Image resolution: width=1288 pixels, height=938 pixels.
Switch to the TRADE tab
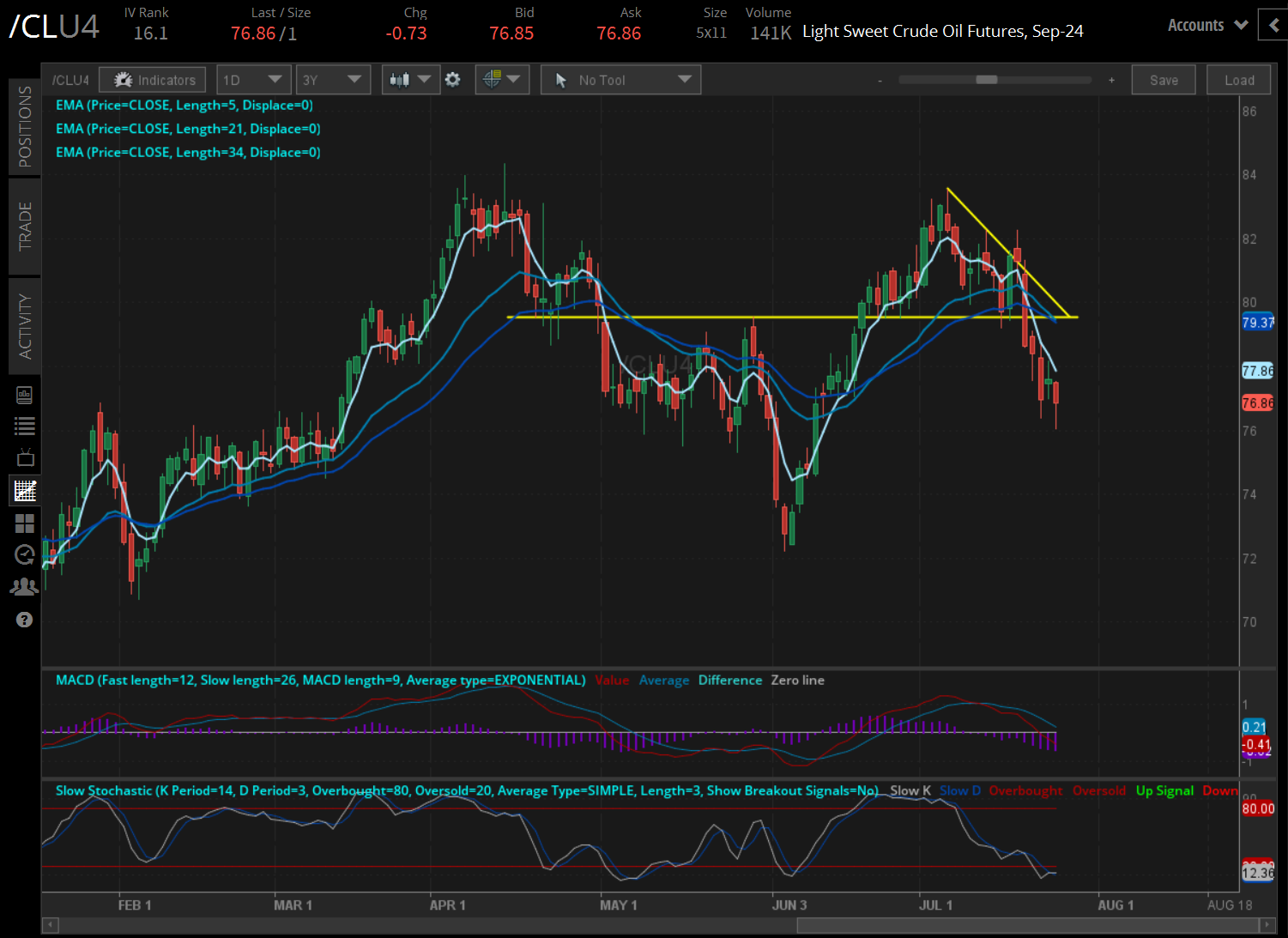pos(24,227)
